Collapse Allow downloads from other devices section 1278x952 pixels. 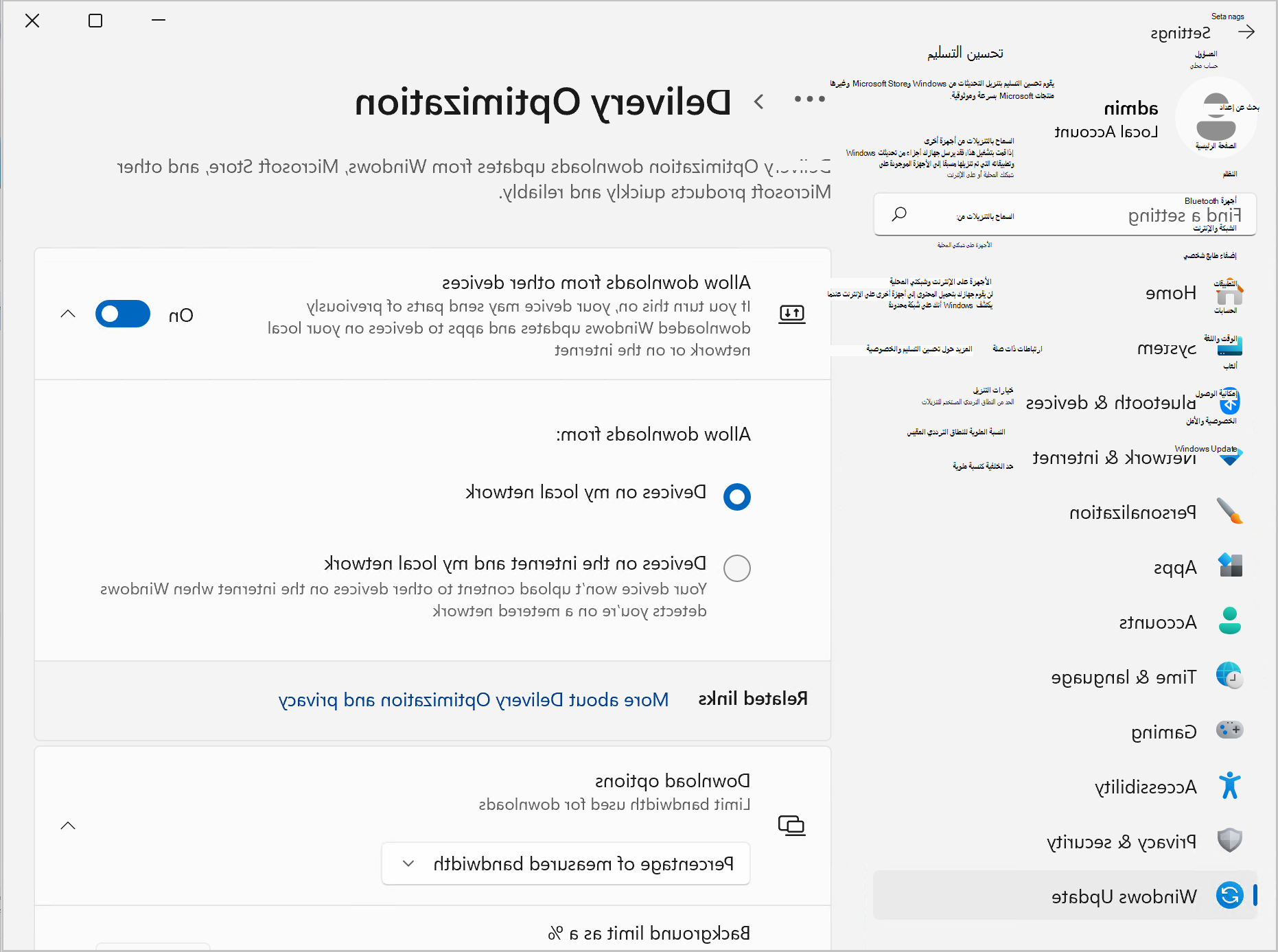coord(68,314)
